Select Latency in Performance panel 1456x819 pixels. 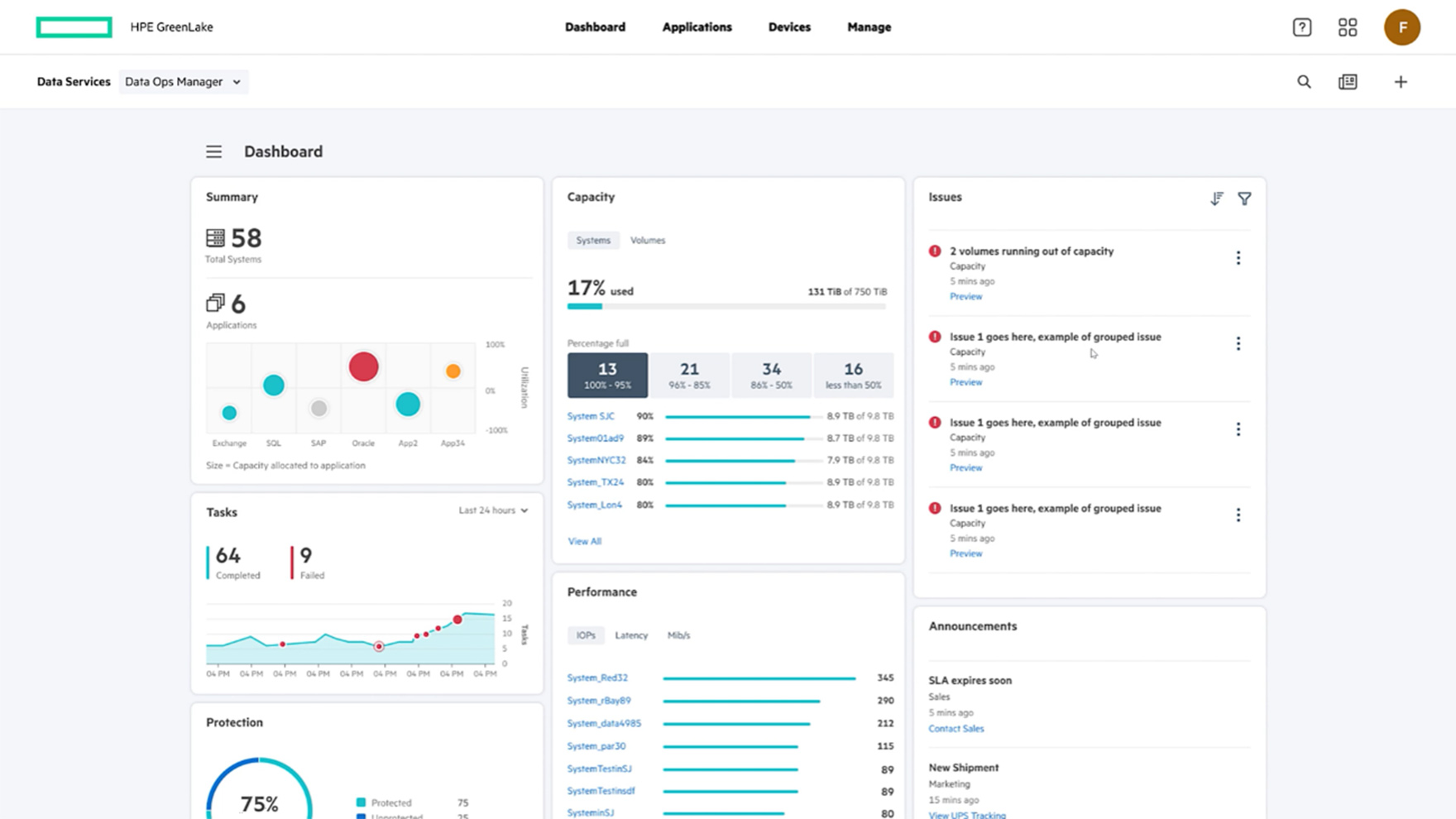(630, 635)
